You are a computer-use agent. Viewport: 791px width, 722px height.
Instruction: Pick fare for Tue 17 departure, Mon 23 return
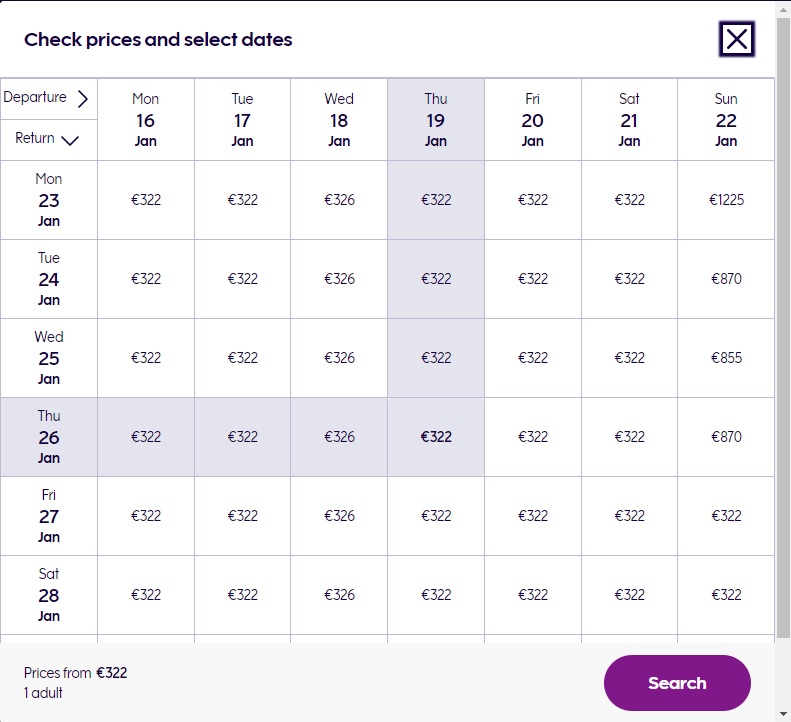[x=242, y=200]
